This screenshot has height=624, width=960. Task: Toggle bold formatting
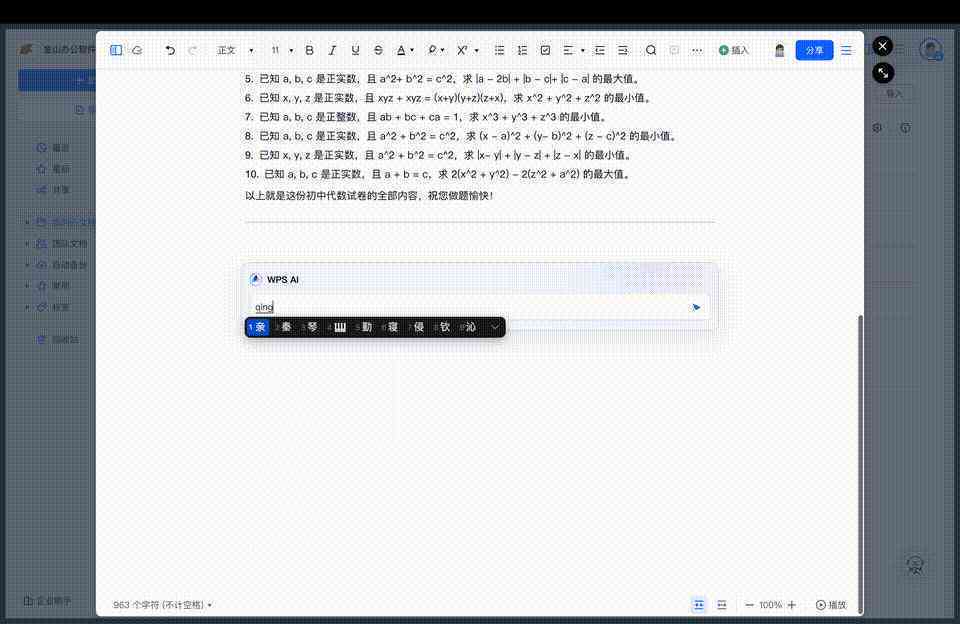click(309, 50)
